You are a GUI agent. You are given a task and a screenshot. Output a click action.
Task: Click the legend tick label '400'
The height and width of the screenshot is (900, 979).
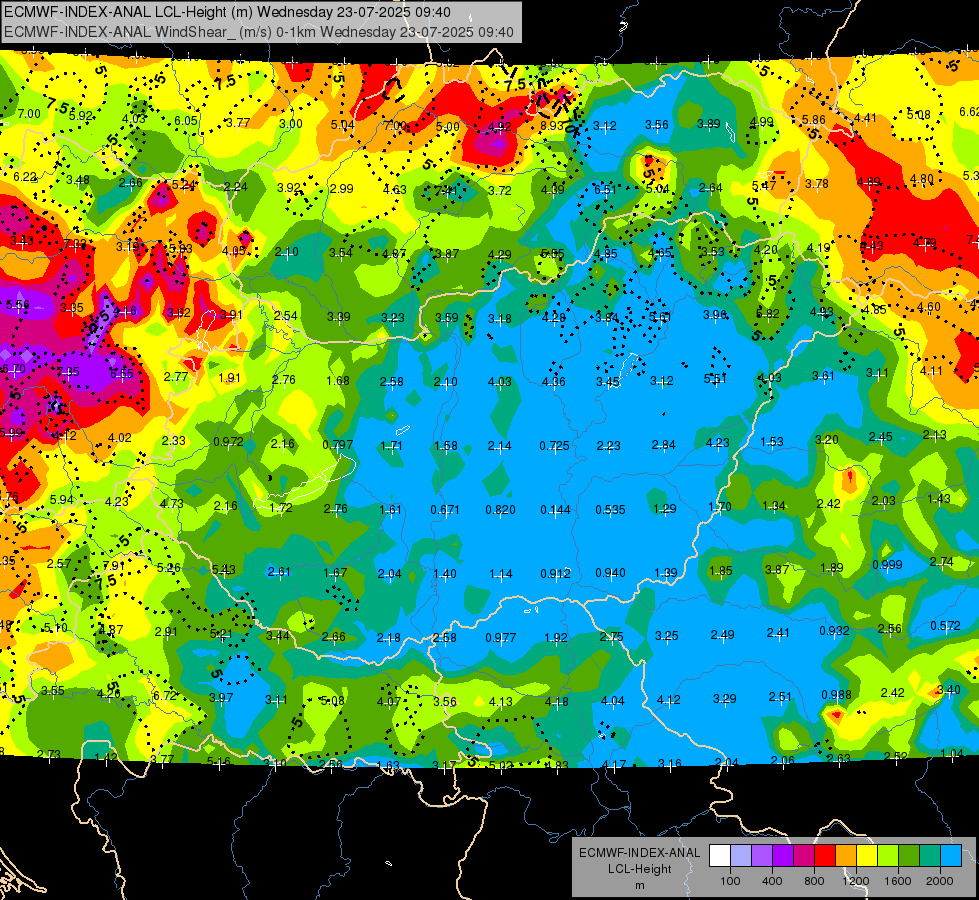772,881
